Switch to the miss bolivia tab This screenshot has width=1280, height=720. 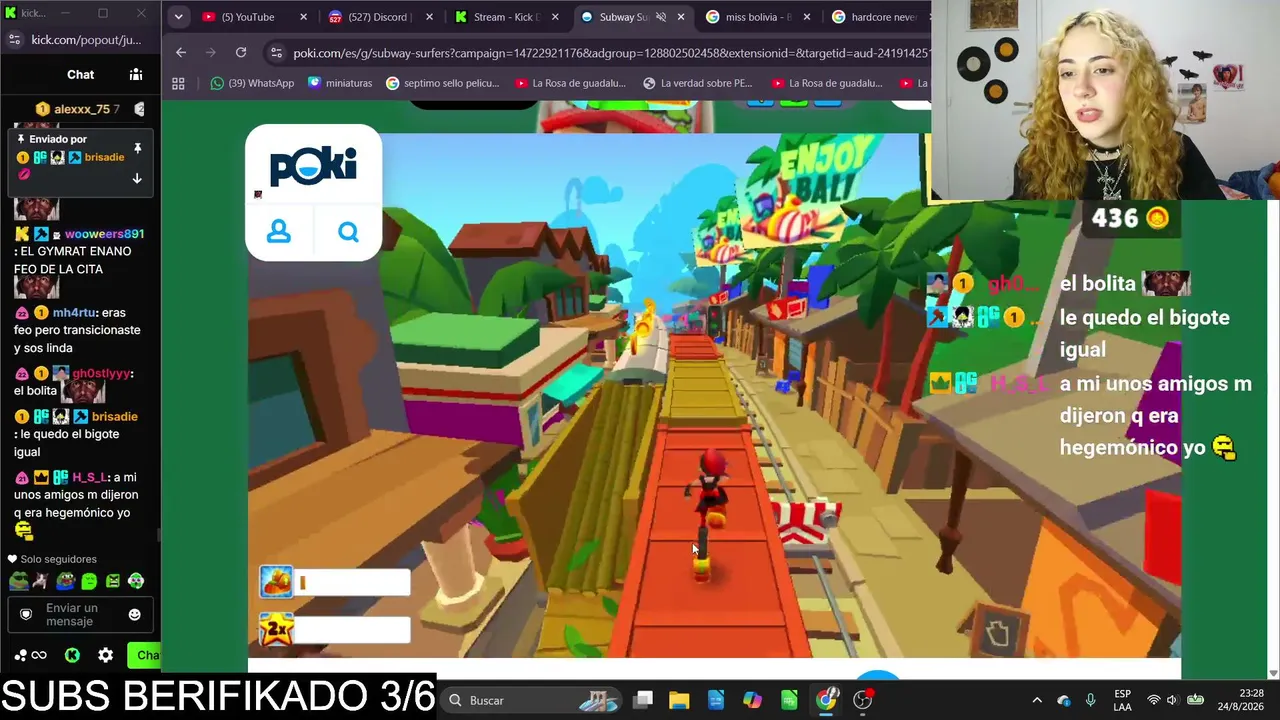pyautogui.click(x=760, y=17)
